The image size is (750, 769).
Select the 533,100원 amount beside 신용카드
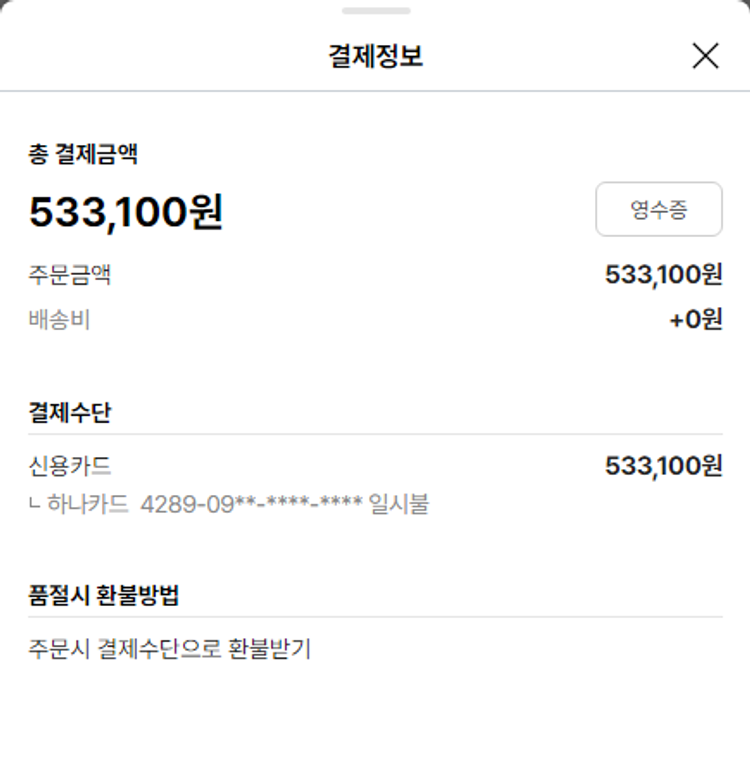[663, 466]
